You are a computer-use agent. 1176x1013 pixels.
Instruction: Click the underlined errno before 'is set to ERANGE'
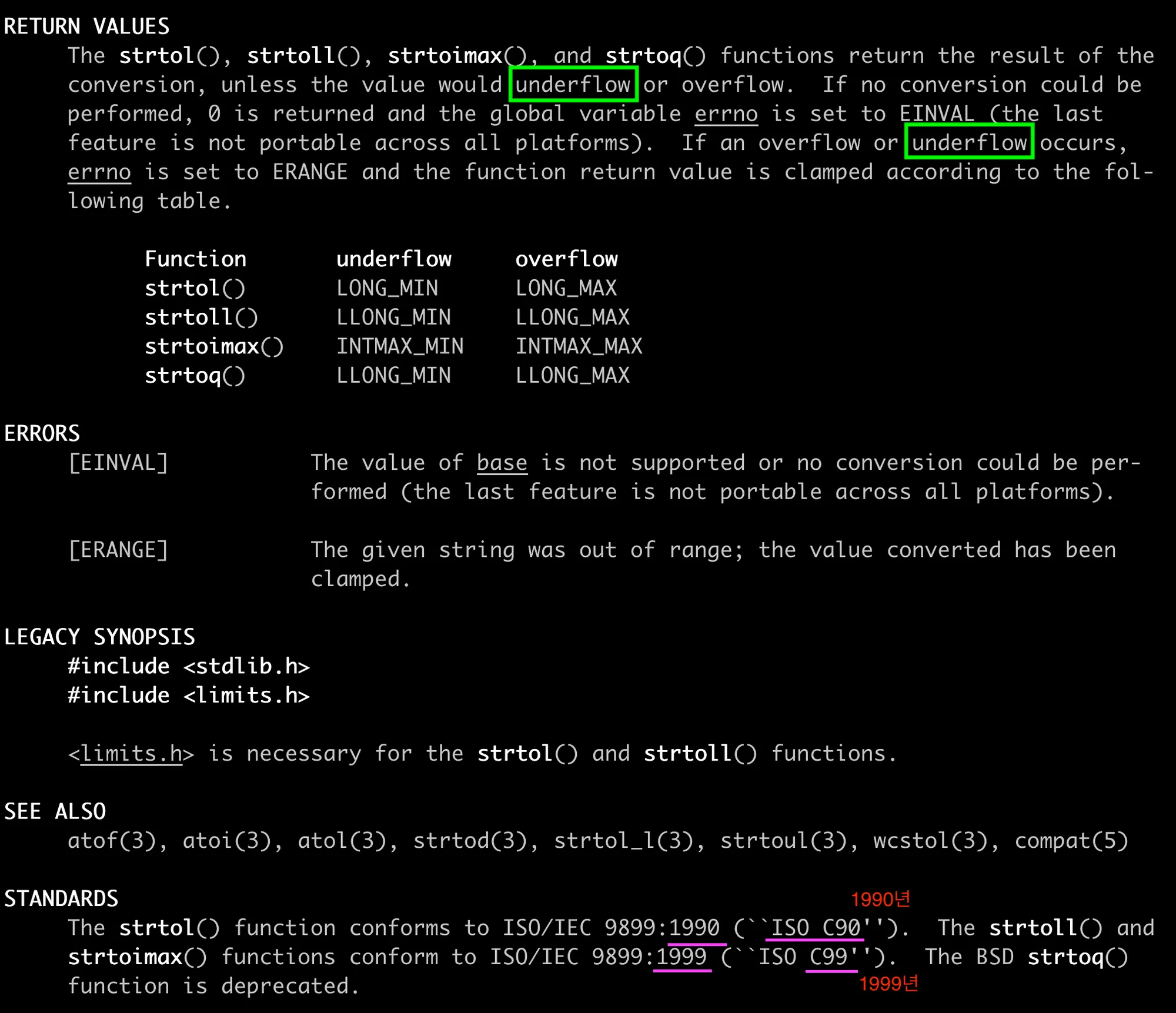99,172
